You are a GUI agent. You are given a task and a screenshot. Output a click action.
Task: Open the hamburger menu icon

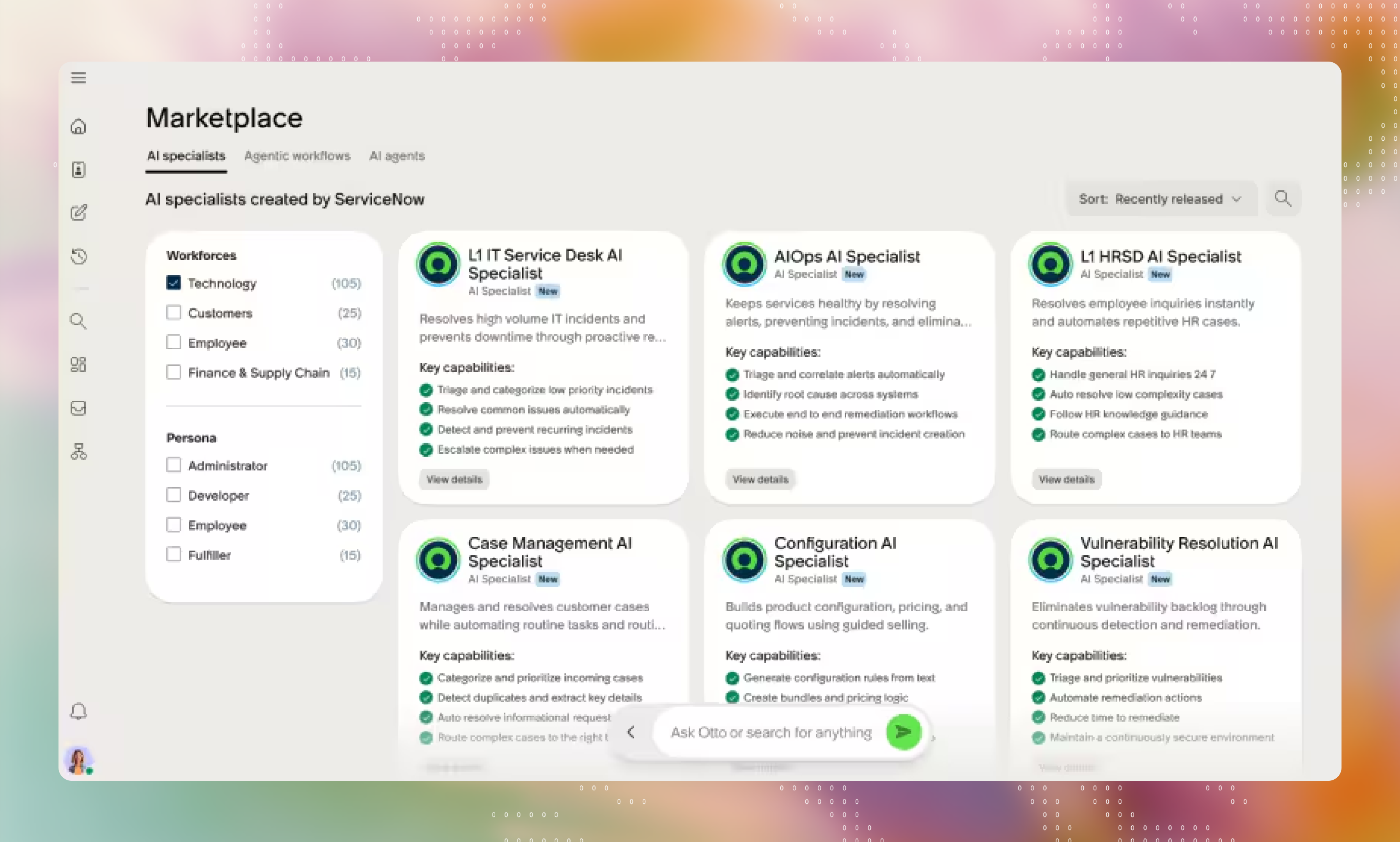click(x=78, y=78)
